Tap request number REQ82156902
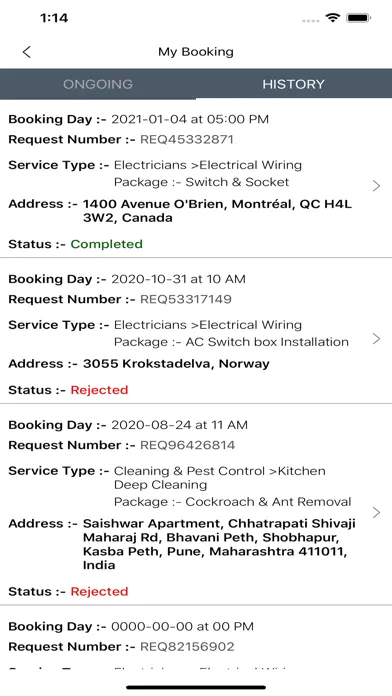This screenshot has height=696, width=392. coord(187,646)
